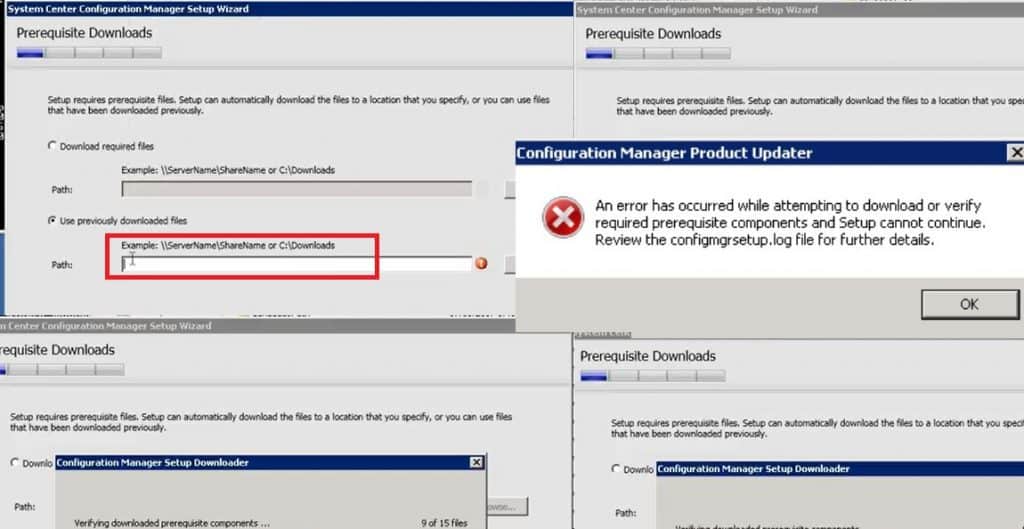The image size is (1024, 529).
Task: Click the "9 of 15 files" progress count
Action: click(x=445, y=523)
